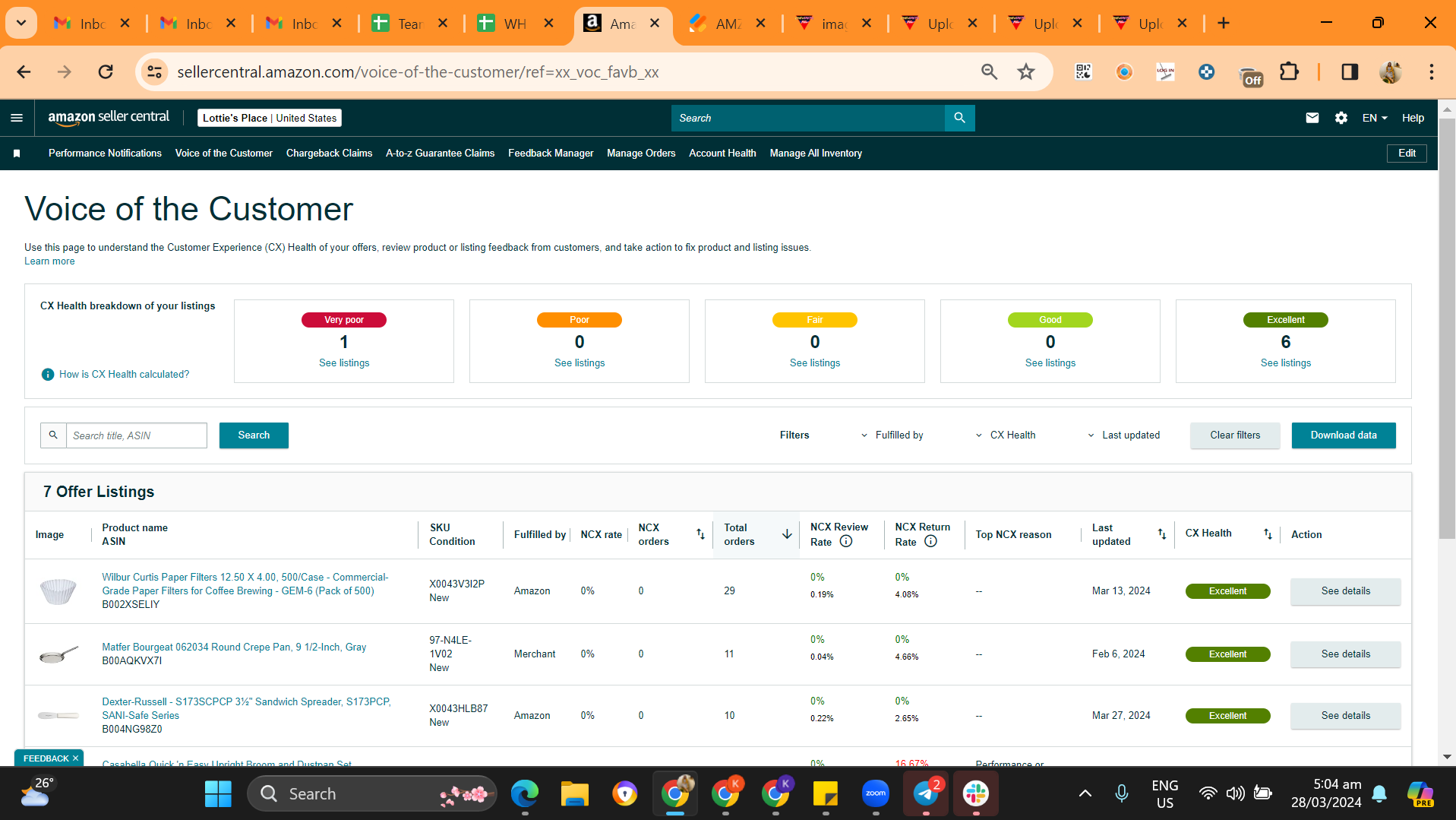Open the tab search dropdown chevron
The image size is (1456, 820).
21,24
